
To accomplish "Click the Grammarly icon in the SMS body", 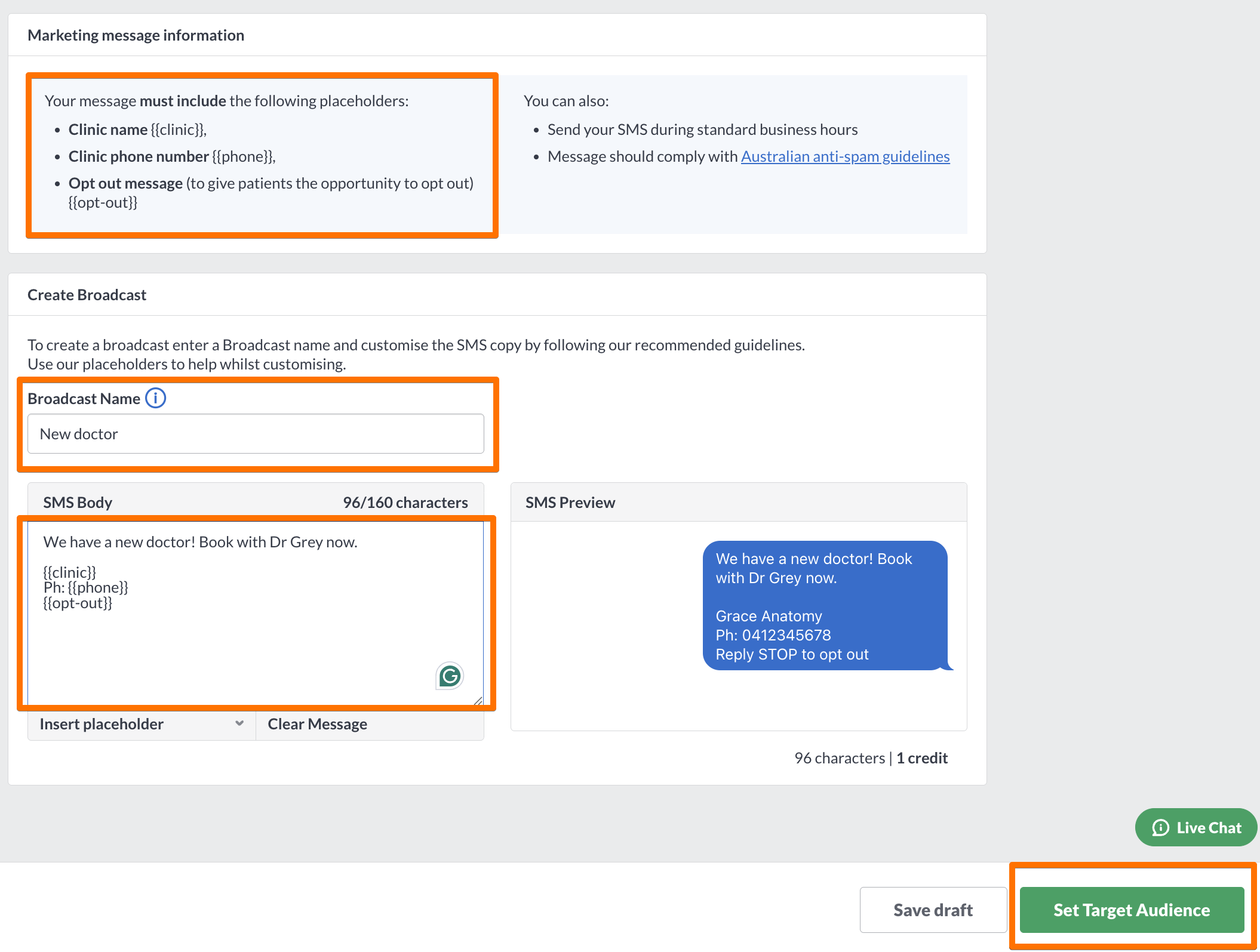I will point(450,676).
